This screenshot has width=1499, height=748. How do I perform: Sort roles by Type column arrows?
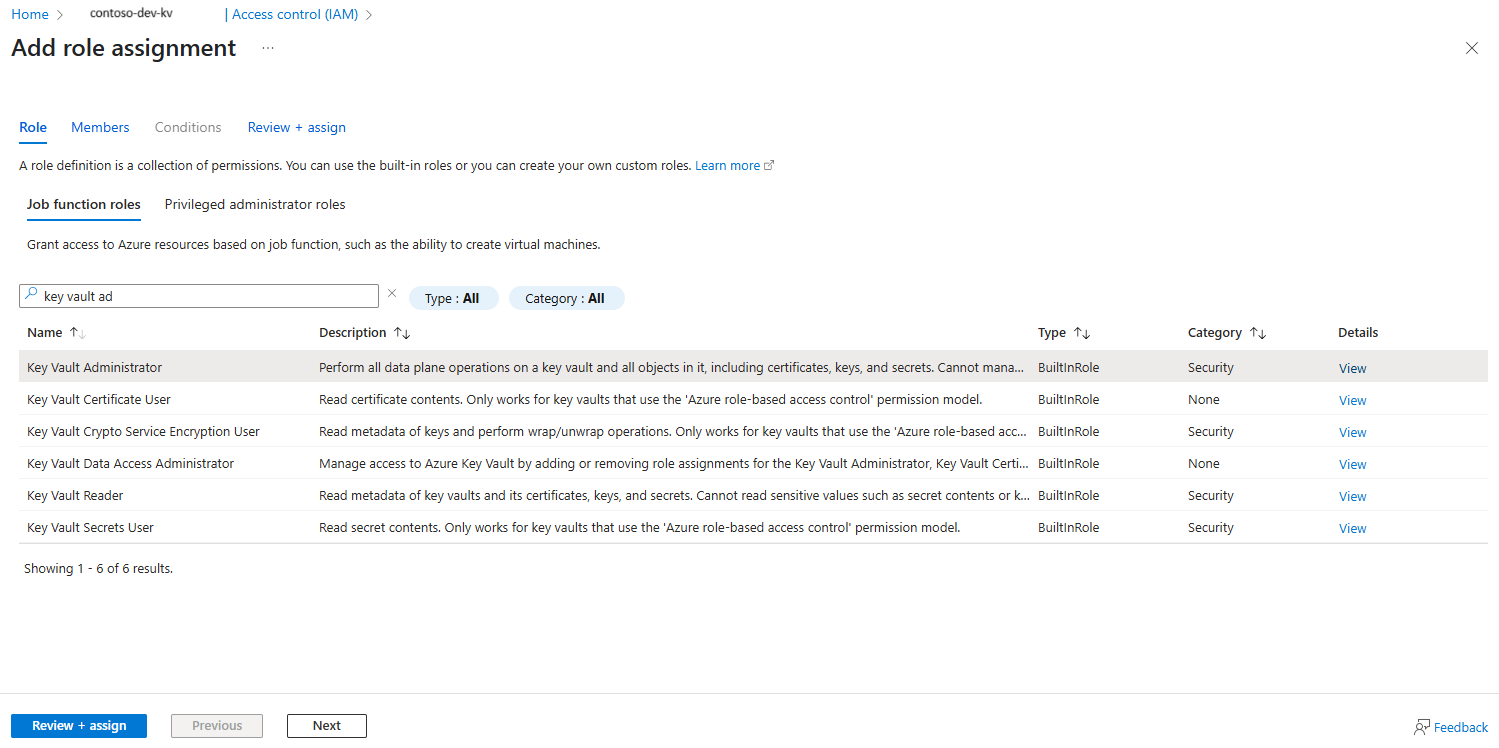point(1082,333)
